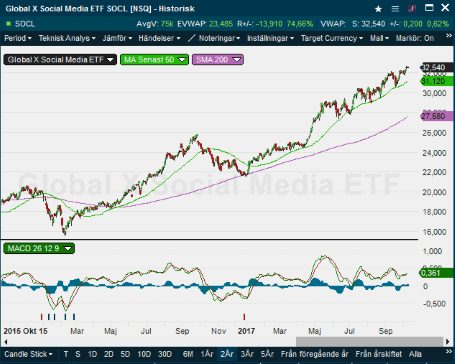Select the 3År time range

click(x=247, y=354)
